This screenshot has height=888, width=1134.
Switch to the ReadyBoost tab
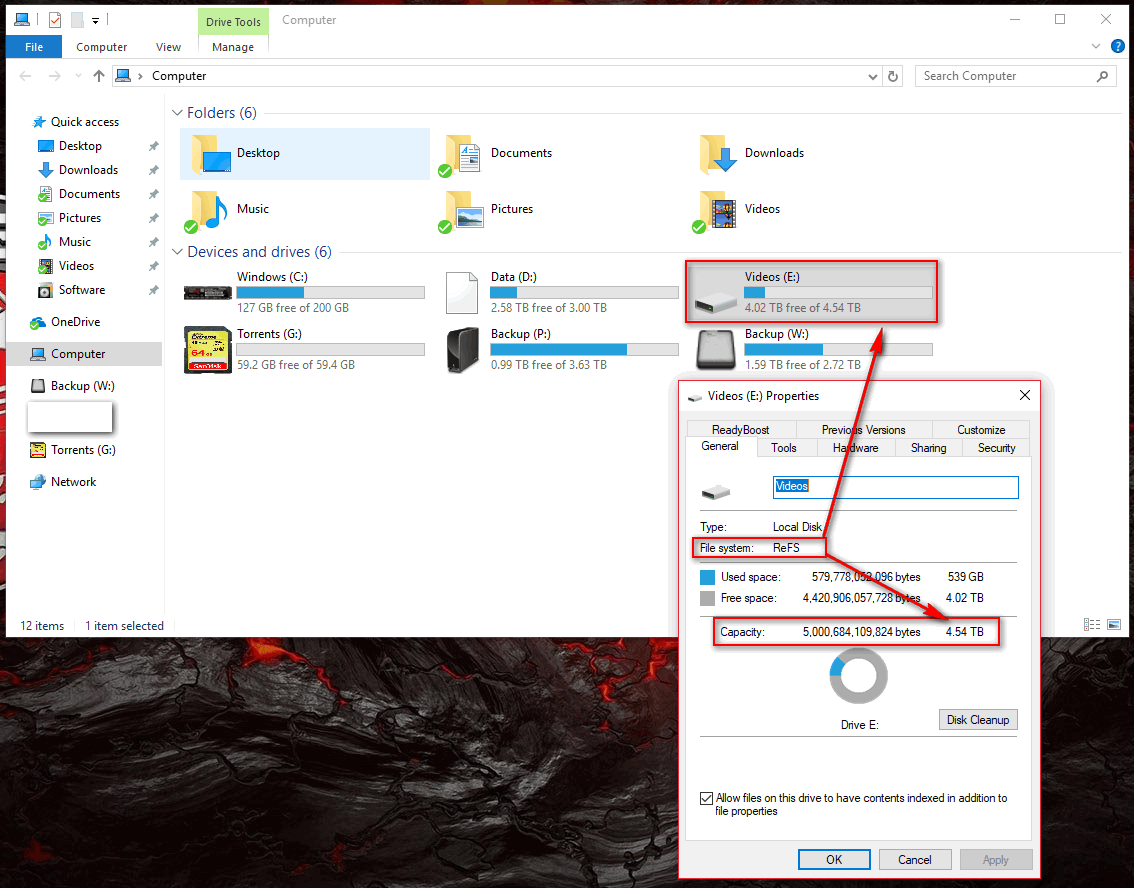click(741, 430)
